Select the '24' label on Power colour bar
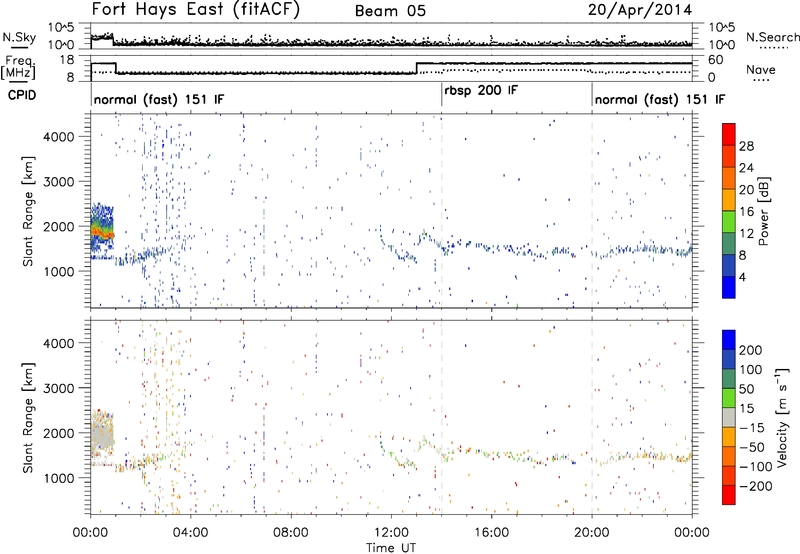This screenshot has height=554, width=800. coord(746,168)
